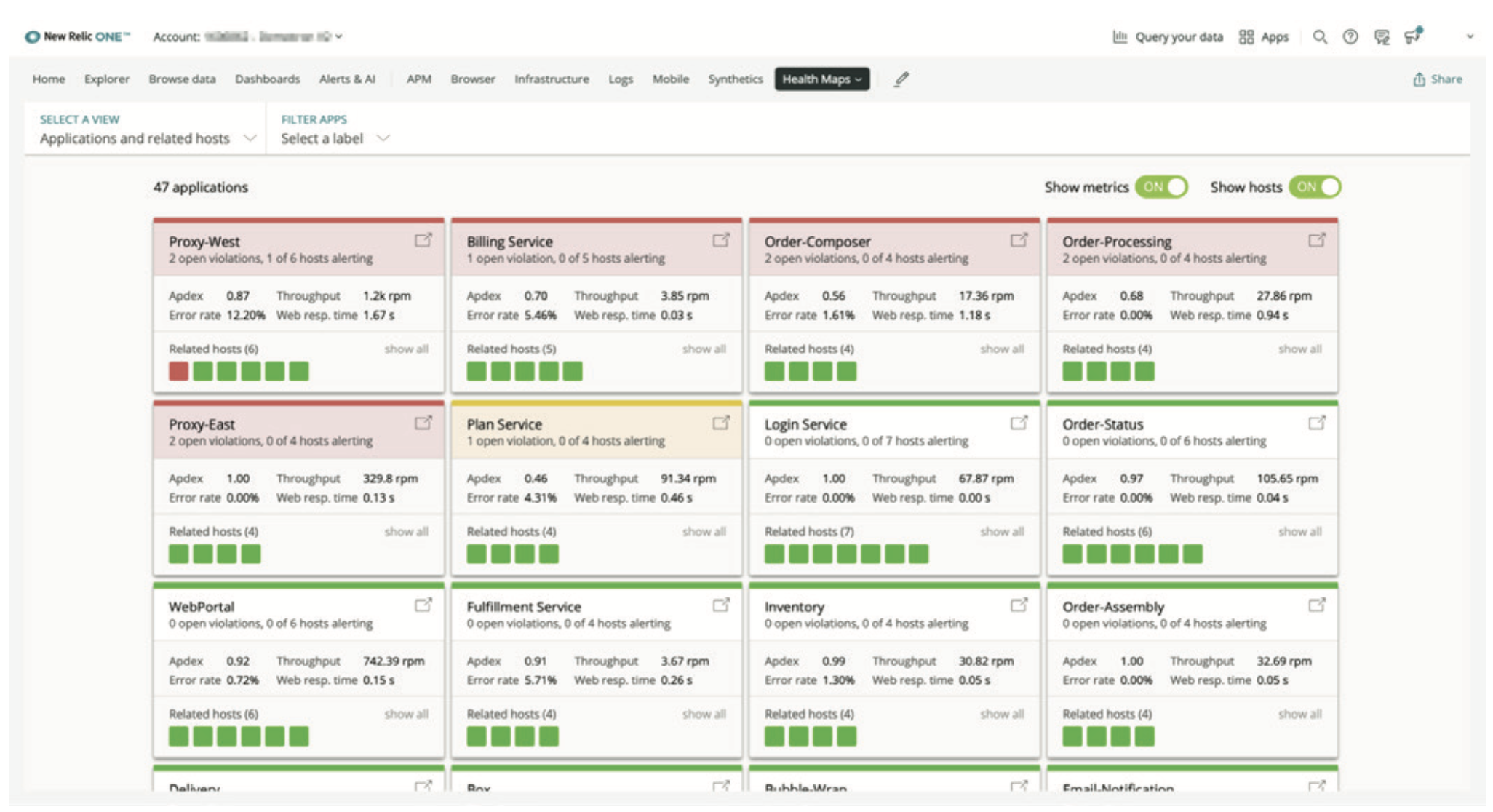The height and width of the screenshot is (812, 1493).
Task: Click the pencil edit navigation icon
Action: 901,79
